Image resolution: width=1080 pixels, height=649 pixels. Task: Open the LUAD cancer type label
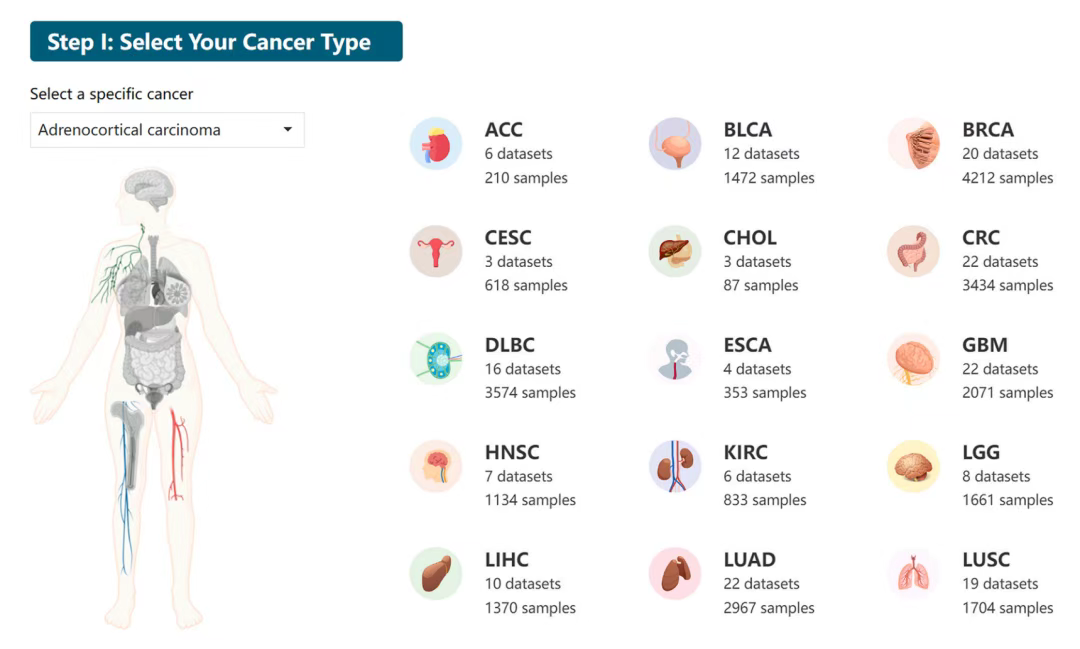pyautogui.click(x=749, y=559)
